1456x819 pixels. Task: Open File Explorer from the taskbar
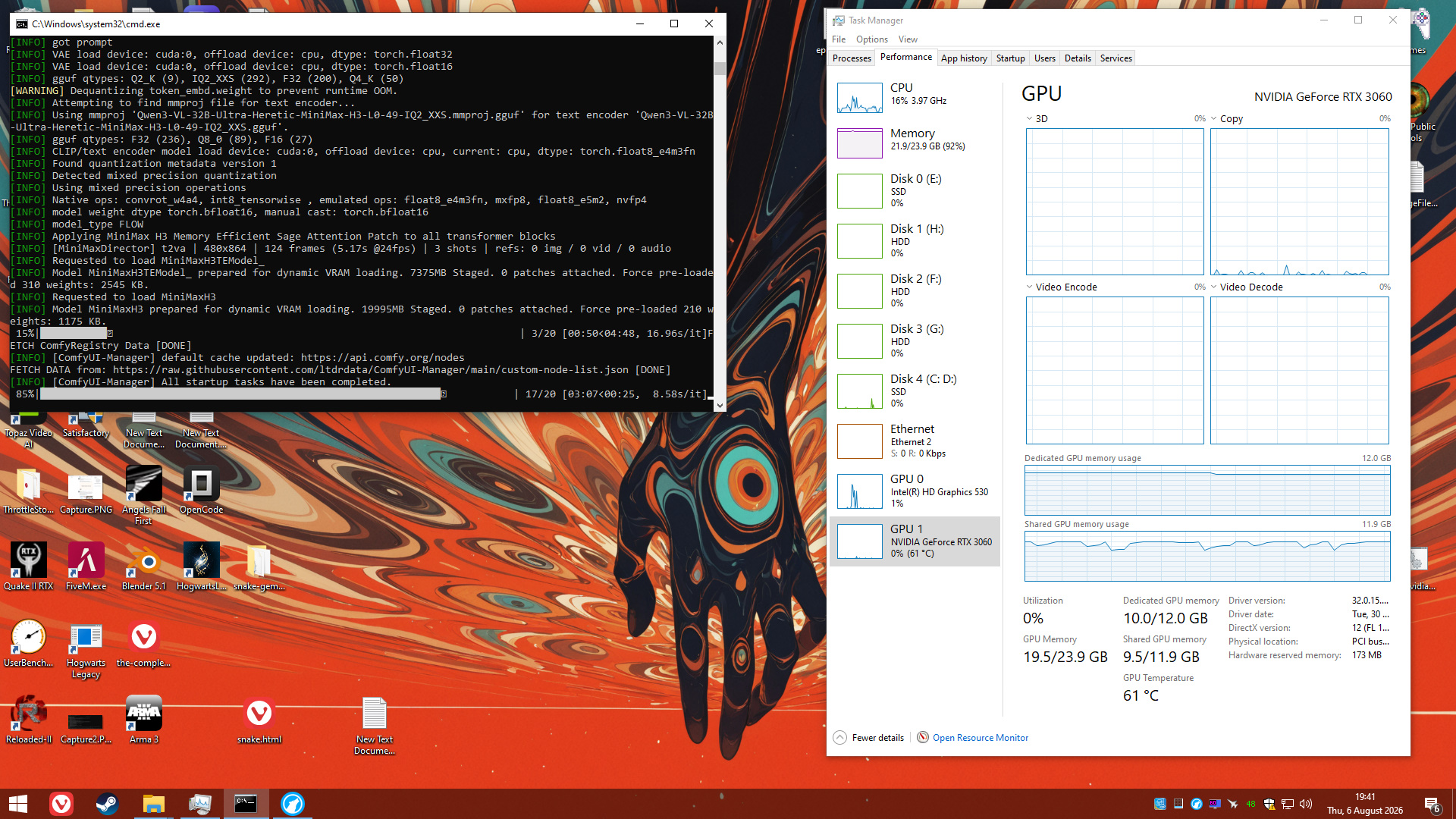(x=154, y=804)
